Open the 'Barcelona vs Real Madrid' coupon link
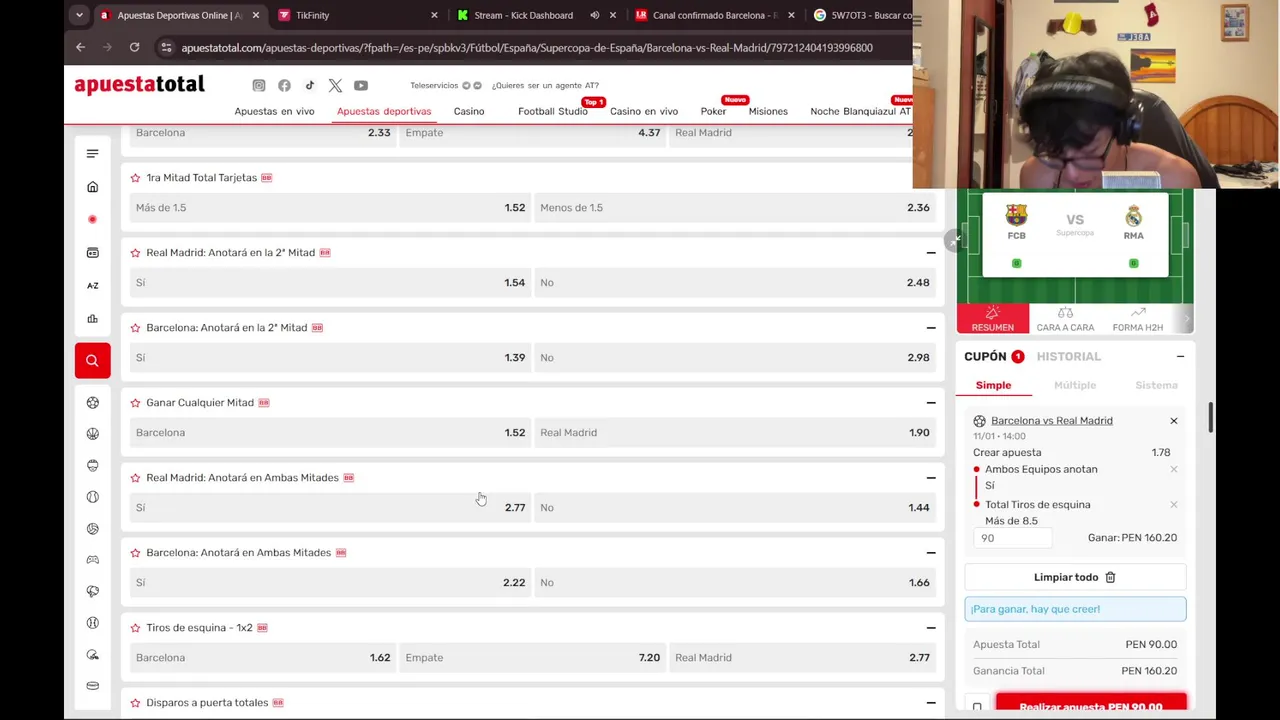 (x=1051, y=420)
